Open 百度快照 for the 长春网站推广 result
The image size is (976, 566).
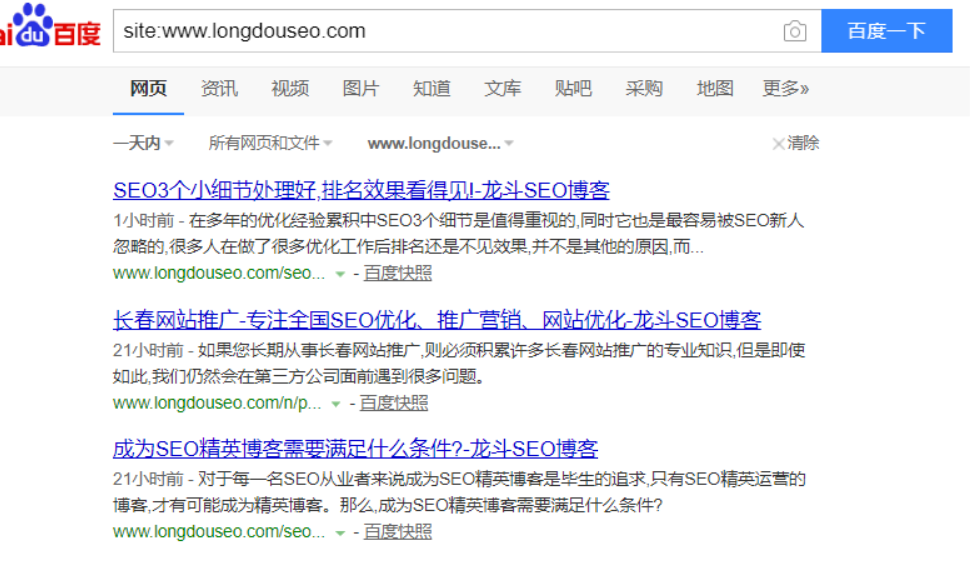[396, 405]
